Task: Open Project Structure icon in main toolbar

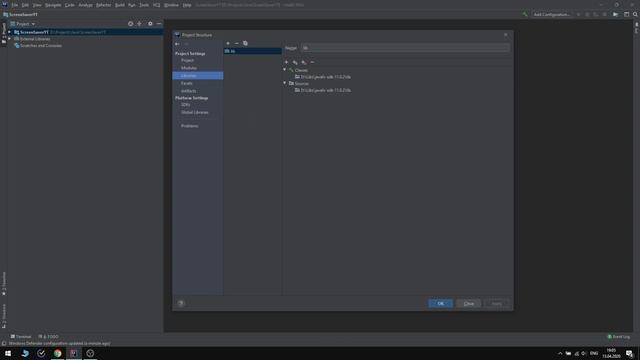Action: (616, 14)
